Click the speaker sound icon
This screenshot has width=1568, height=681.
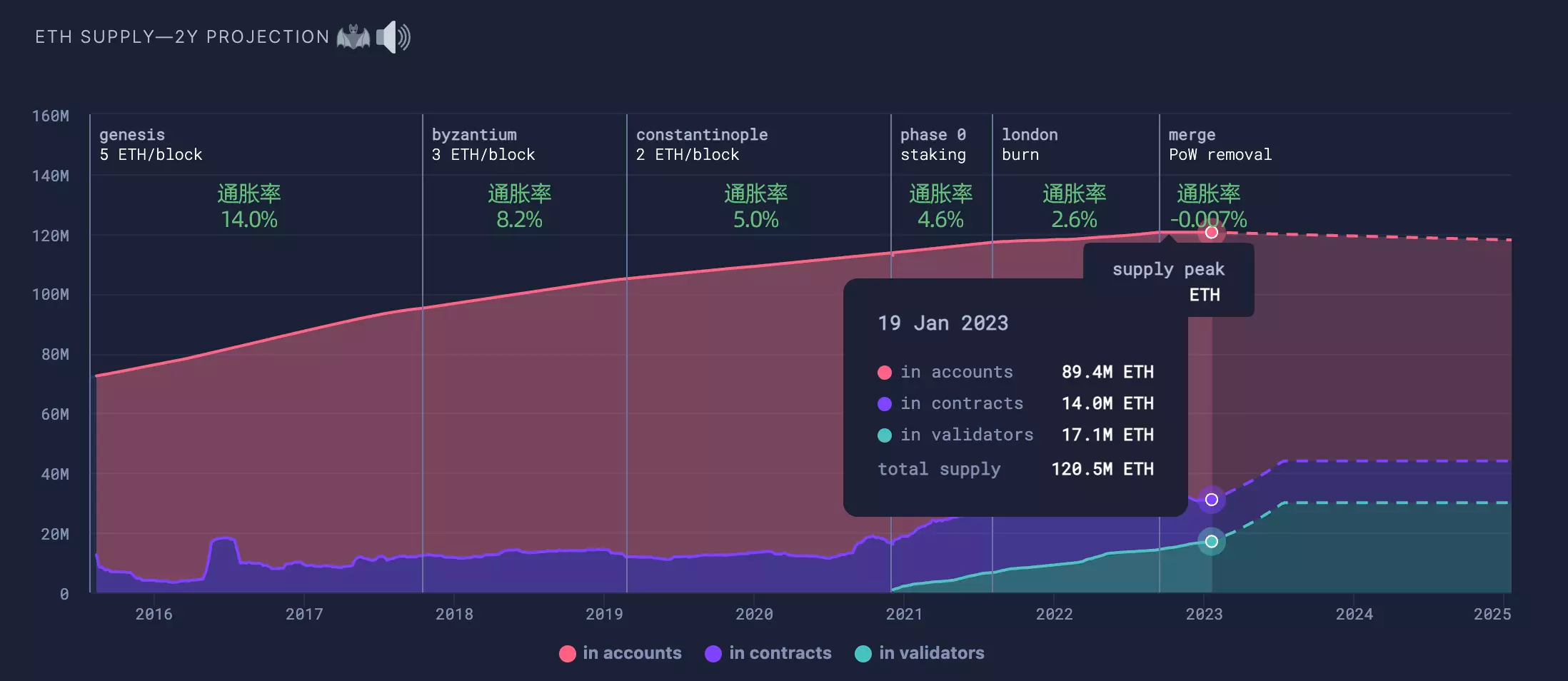(393, 37)
